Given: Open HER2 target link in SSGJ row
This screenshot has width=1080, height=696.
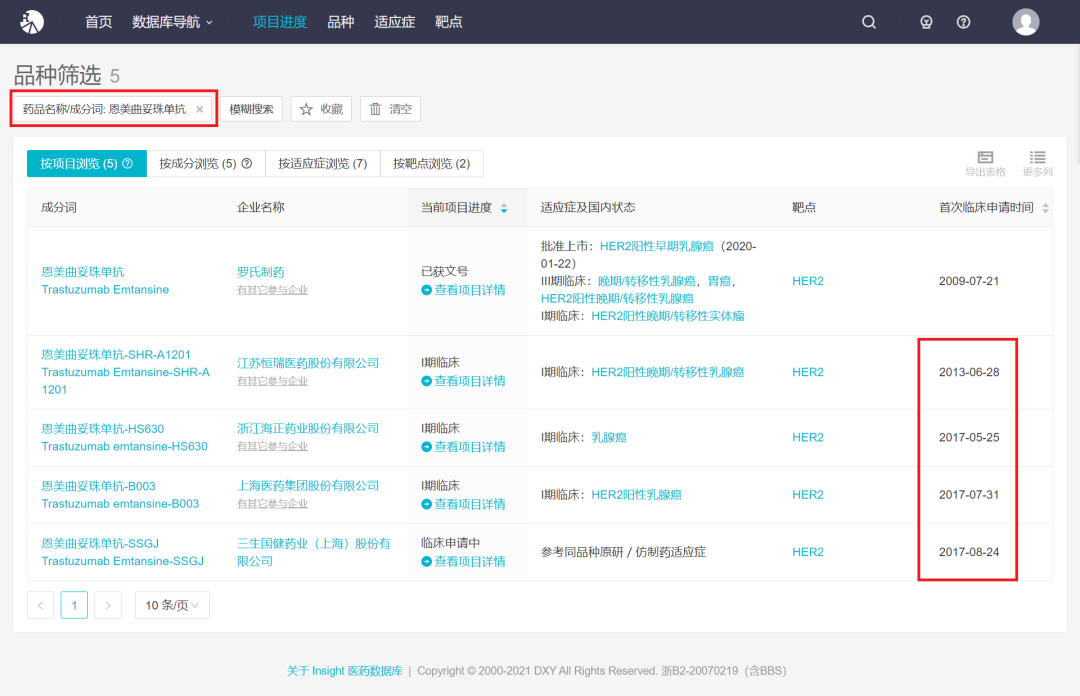Looking at the screenshot, I should click(x=808, y=552).
